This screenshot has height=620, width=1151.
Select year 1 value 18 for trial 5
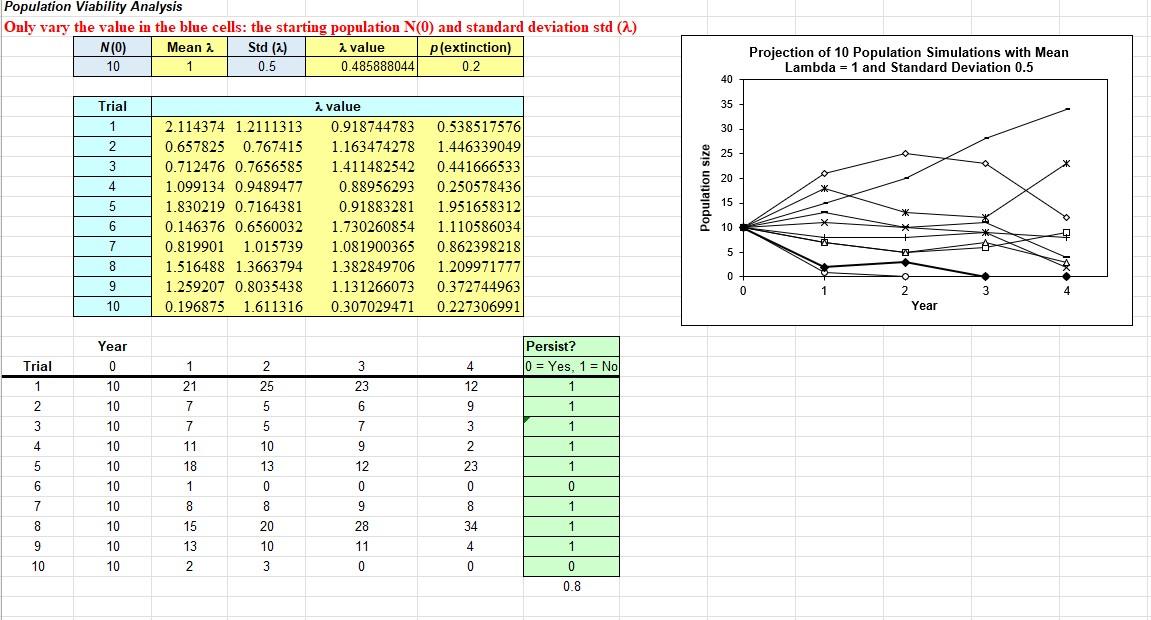coord(189,467)
